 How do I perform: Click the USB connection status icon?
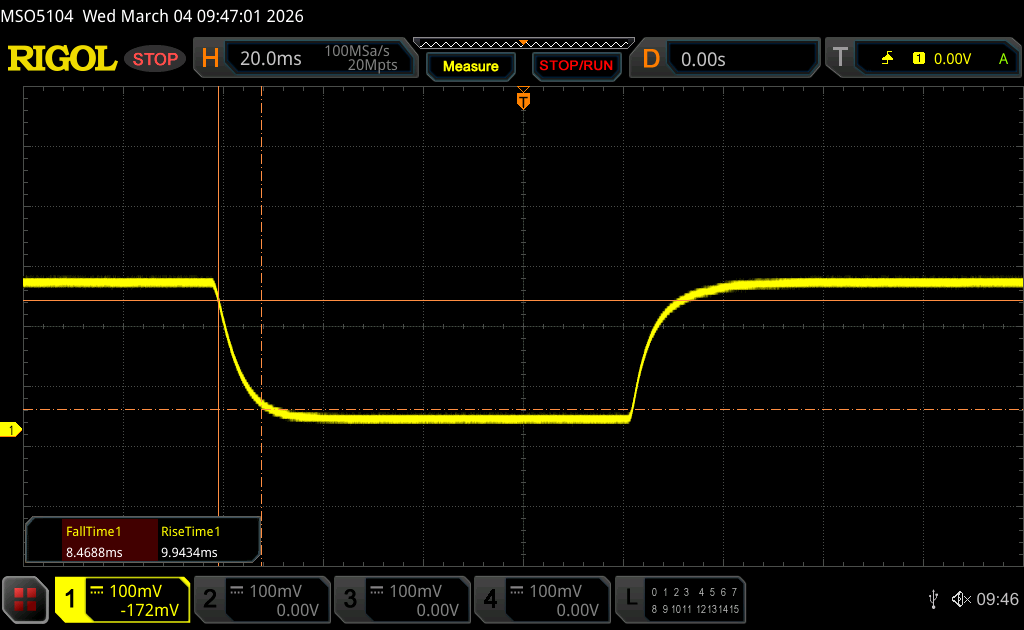(933, 599)
